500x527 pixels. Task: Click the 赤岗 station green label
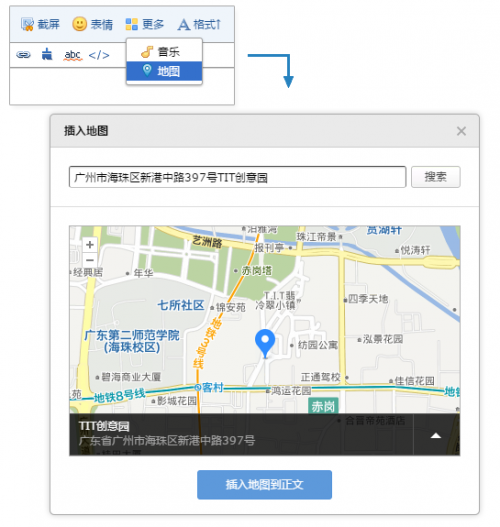[323, 406]
